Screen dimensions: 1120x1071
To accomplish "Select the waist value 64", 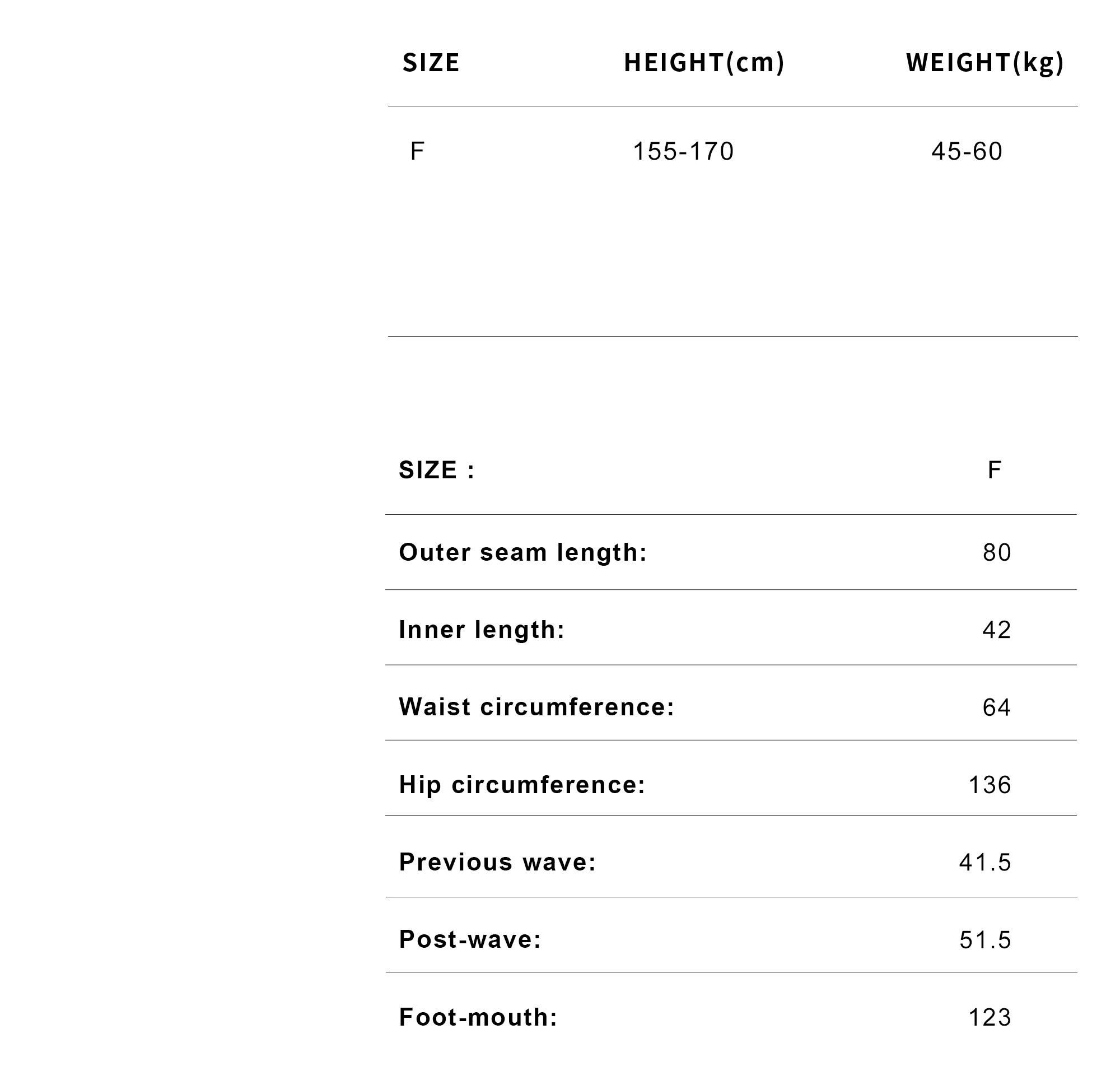I will (x=997, y=707).
